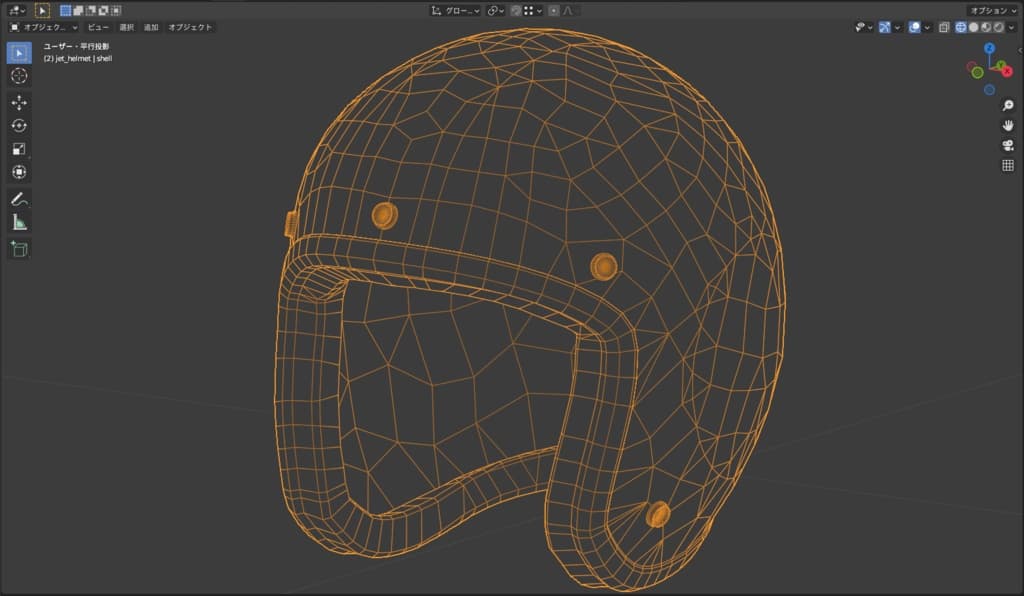This screenshot has height=596, width=1024.
Task: Expand overlays options dropdown arrow
Action: tap(927, 27)
